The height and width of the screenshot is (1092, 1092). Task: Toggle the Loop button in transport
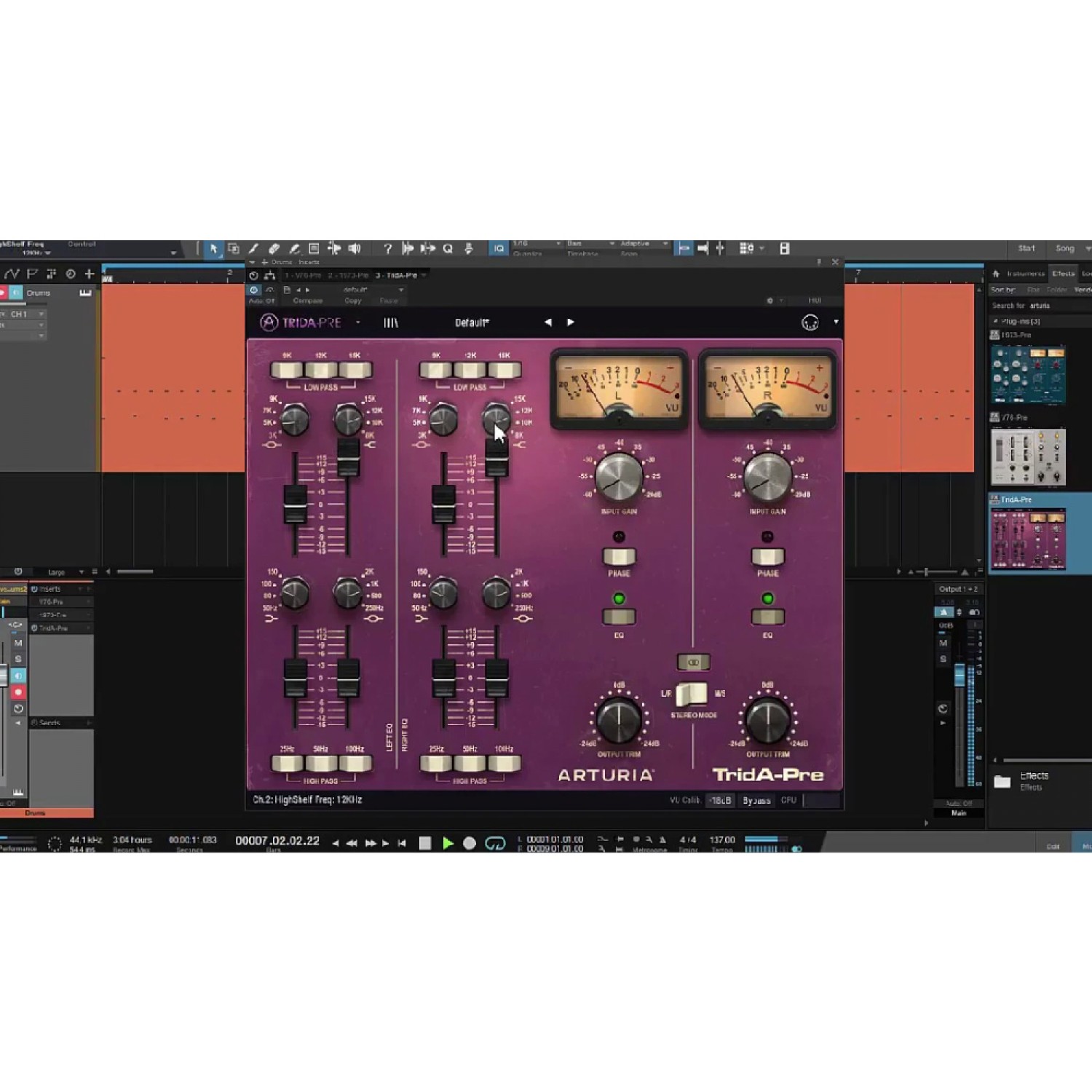(x=495, y=843)
